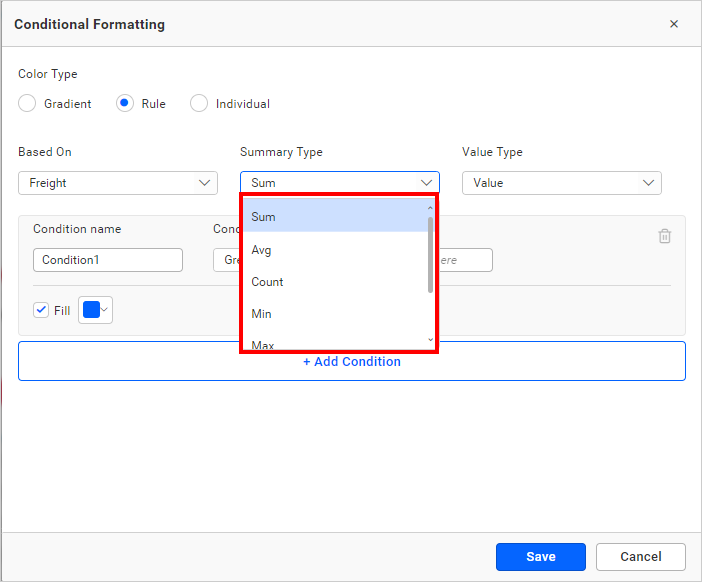Pick Count in the summary list
This screenshot has width=702, height=582.
(x=334, y=282)
